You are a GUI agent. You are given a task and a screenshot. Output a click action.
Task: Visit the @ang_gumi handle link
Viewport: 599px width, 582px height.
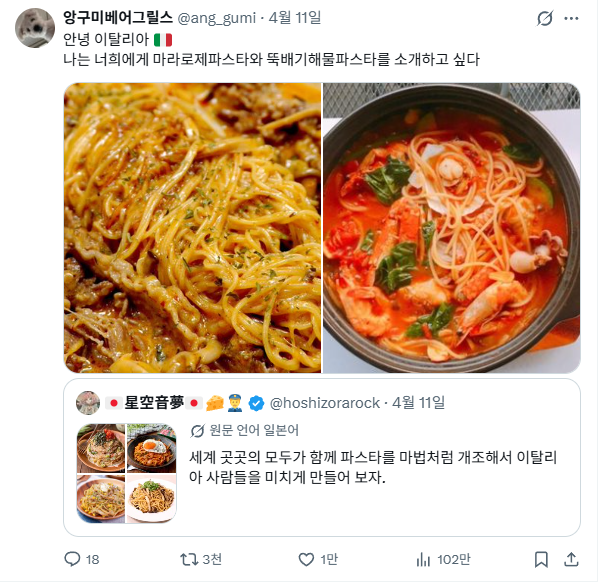pyautogui.click(x=217, y=18)
